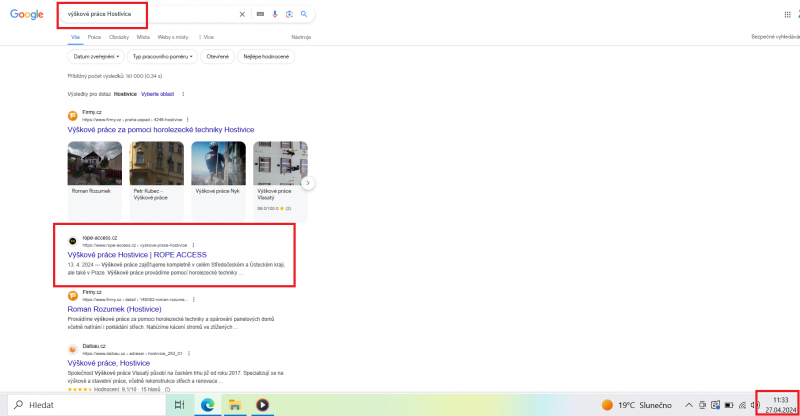Click info icon next to Dalbau rating
Screen dimensions: 800x416
tap(167, 389)
